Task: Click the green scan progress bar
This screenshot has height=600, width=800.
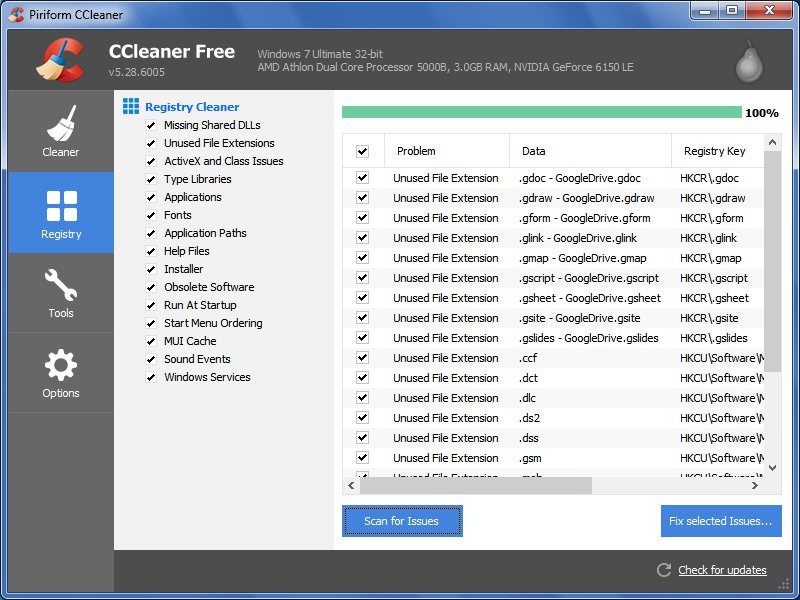Action: [541, 113]
